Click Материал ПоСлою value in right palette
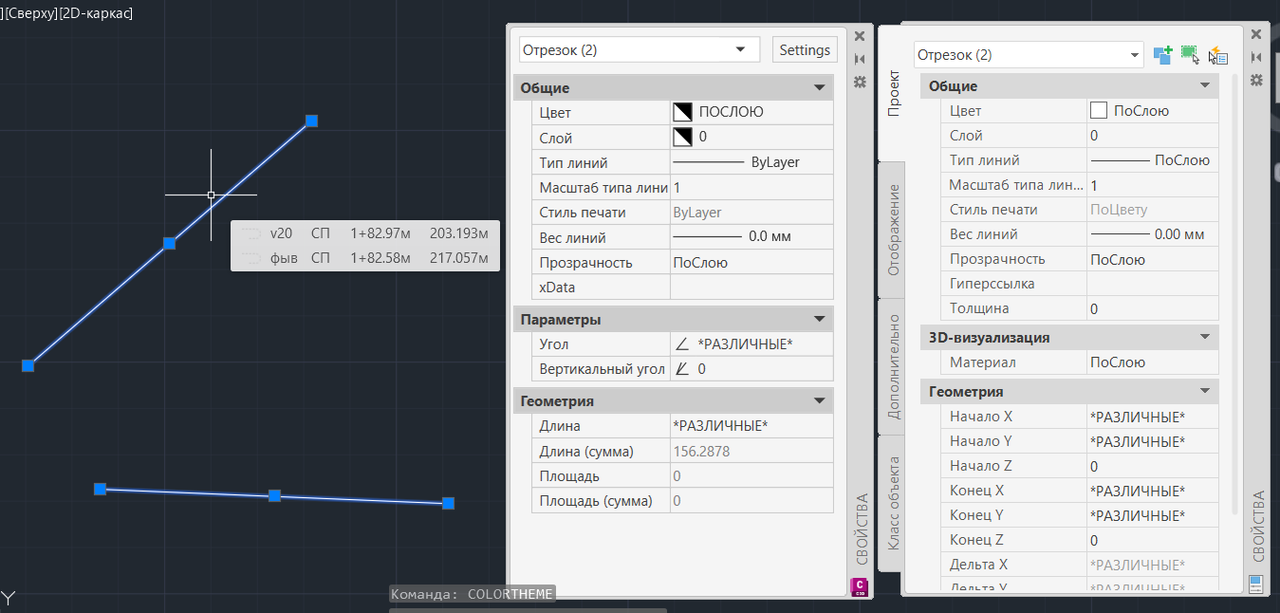The image size is (1280, 613). pos(1153,363)
